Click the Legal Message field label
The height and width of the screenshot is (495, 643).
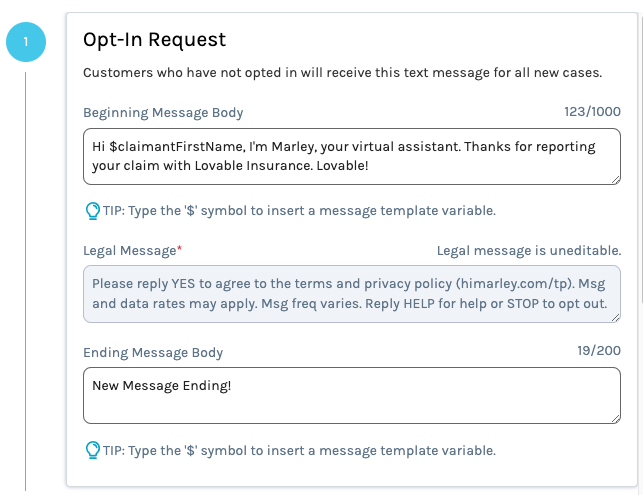[x=128, y=251]
